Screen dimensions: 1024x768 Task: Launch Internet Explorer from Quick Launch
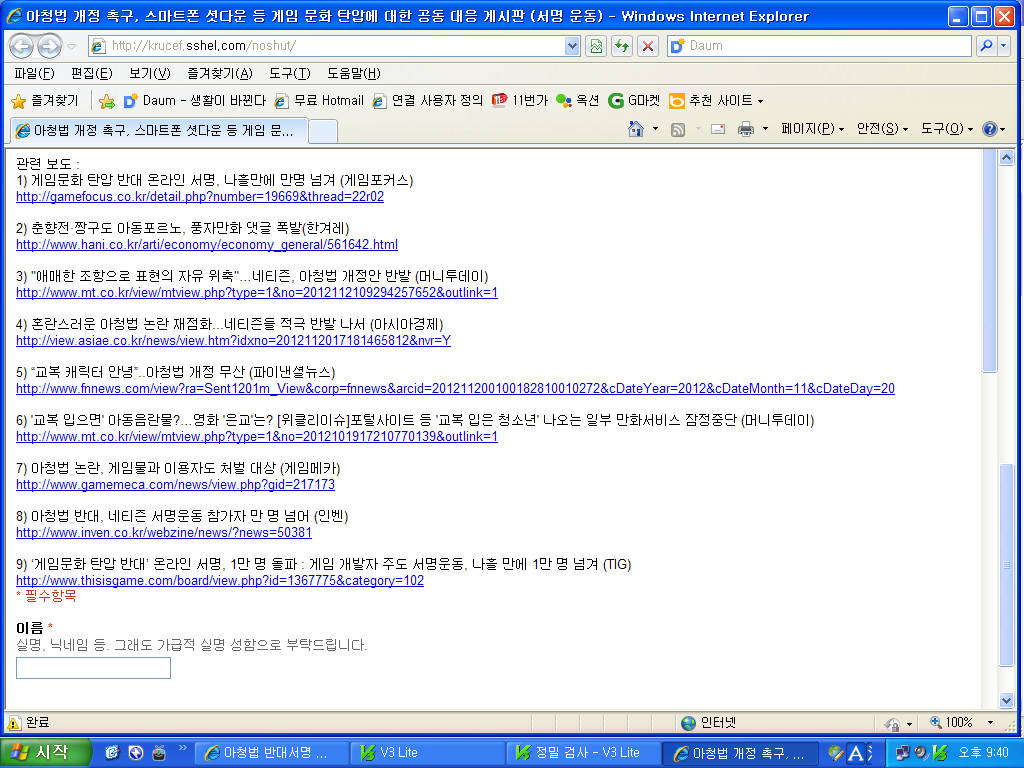[x=112, y=753]
